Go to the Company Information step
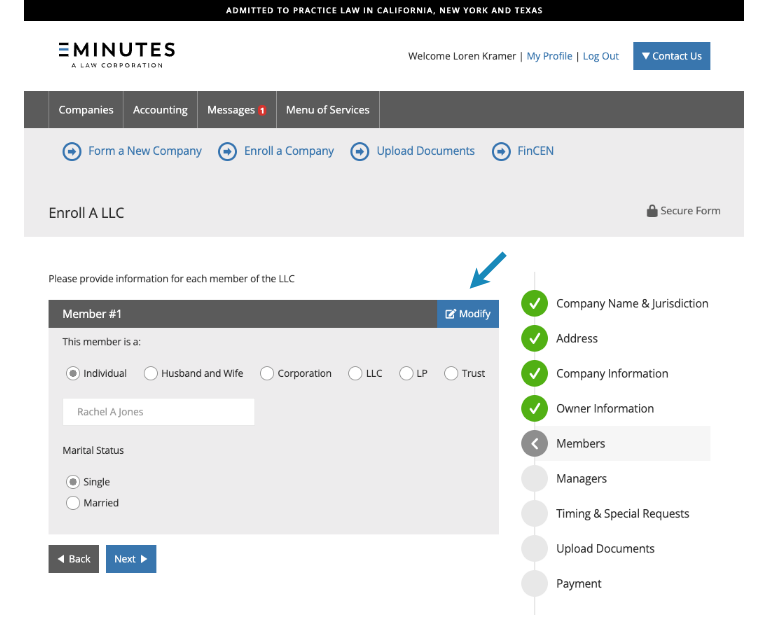The width and height of the screenshot is (768, 643). click(x=612, y=374)
